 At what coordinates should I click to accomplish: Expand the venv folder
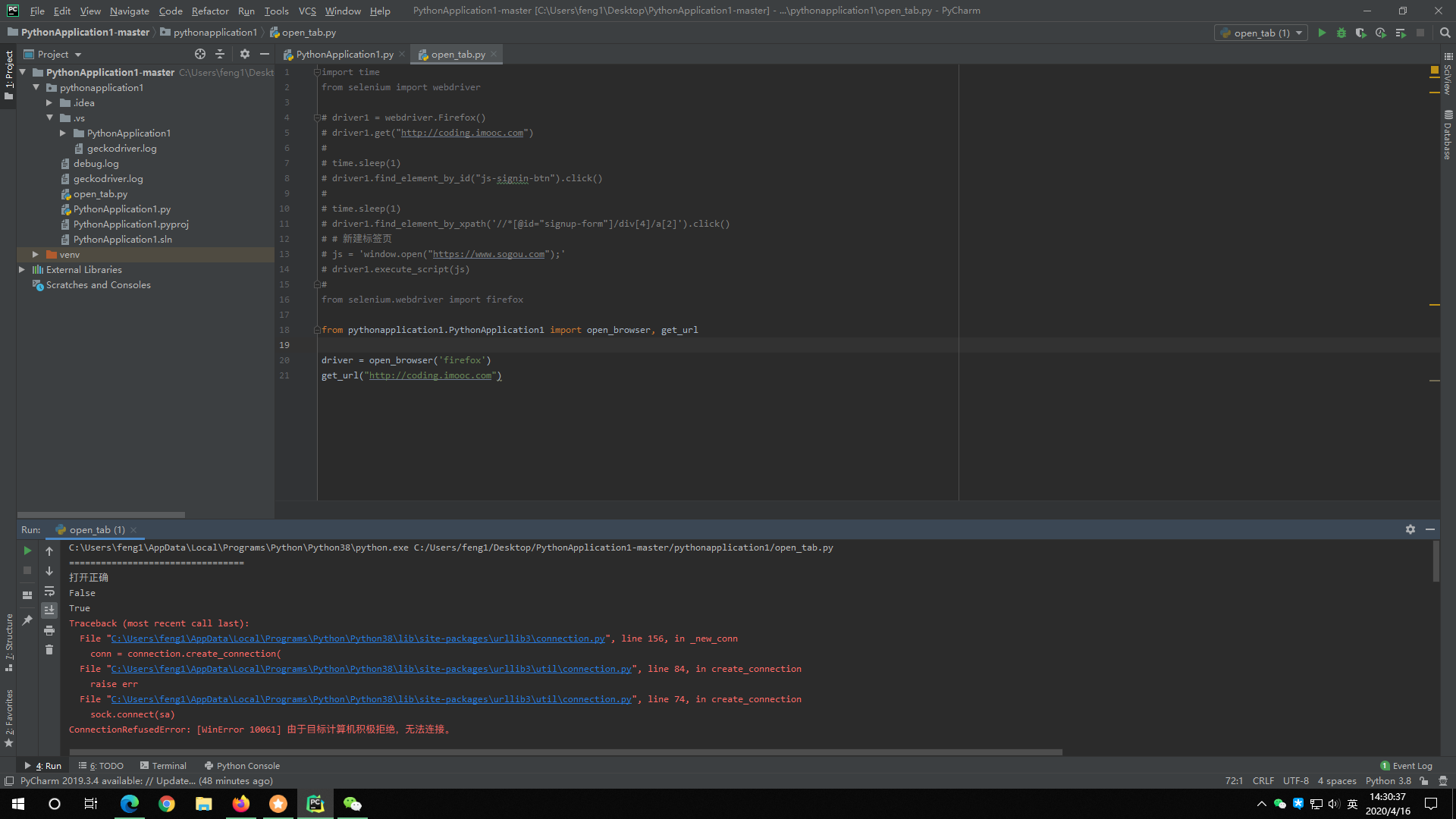(36, 254)
